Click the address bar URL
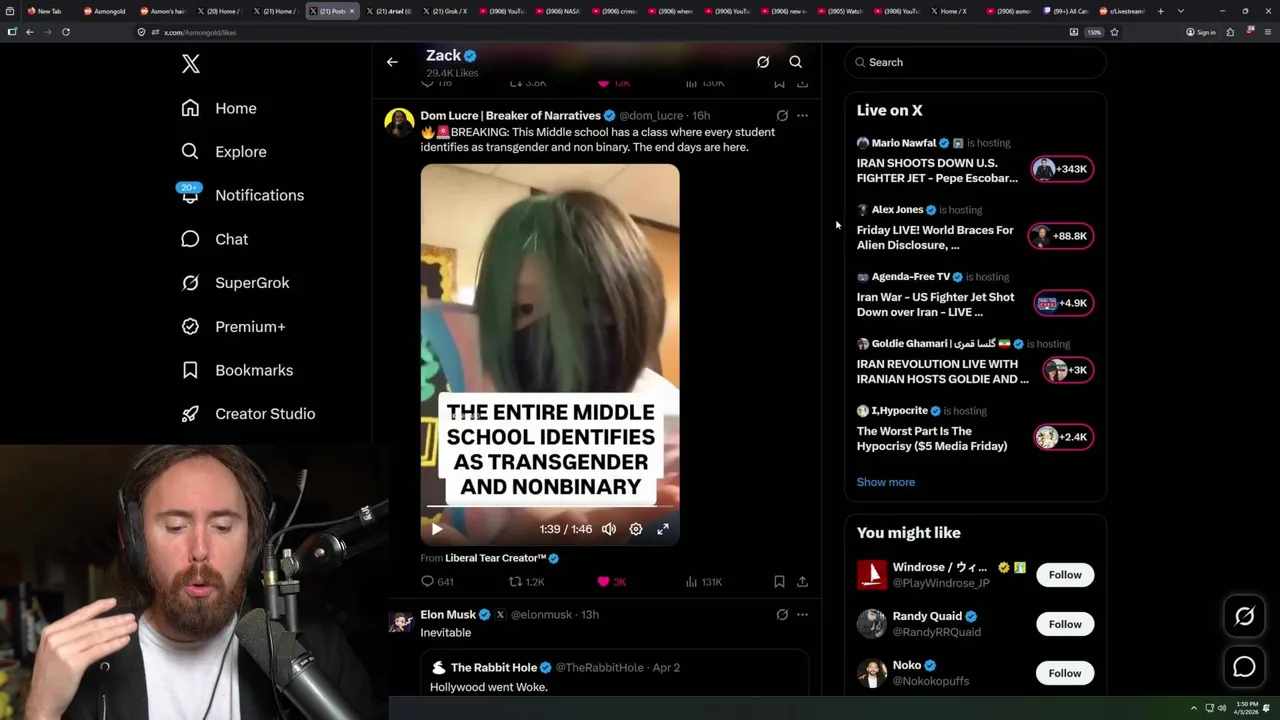The height and width of the screenshot is (720, 1280). (200, 32)
